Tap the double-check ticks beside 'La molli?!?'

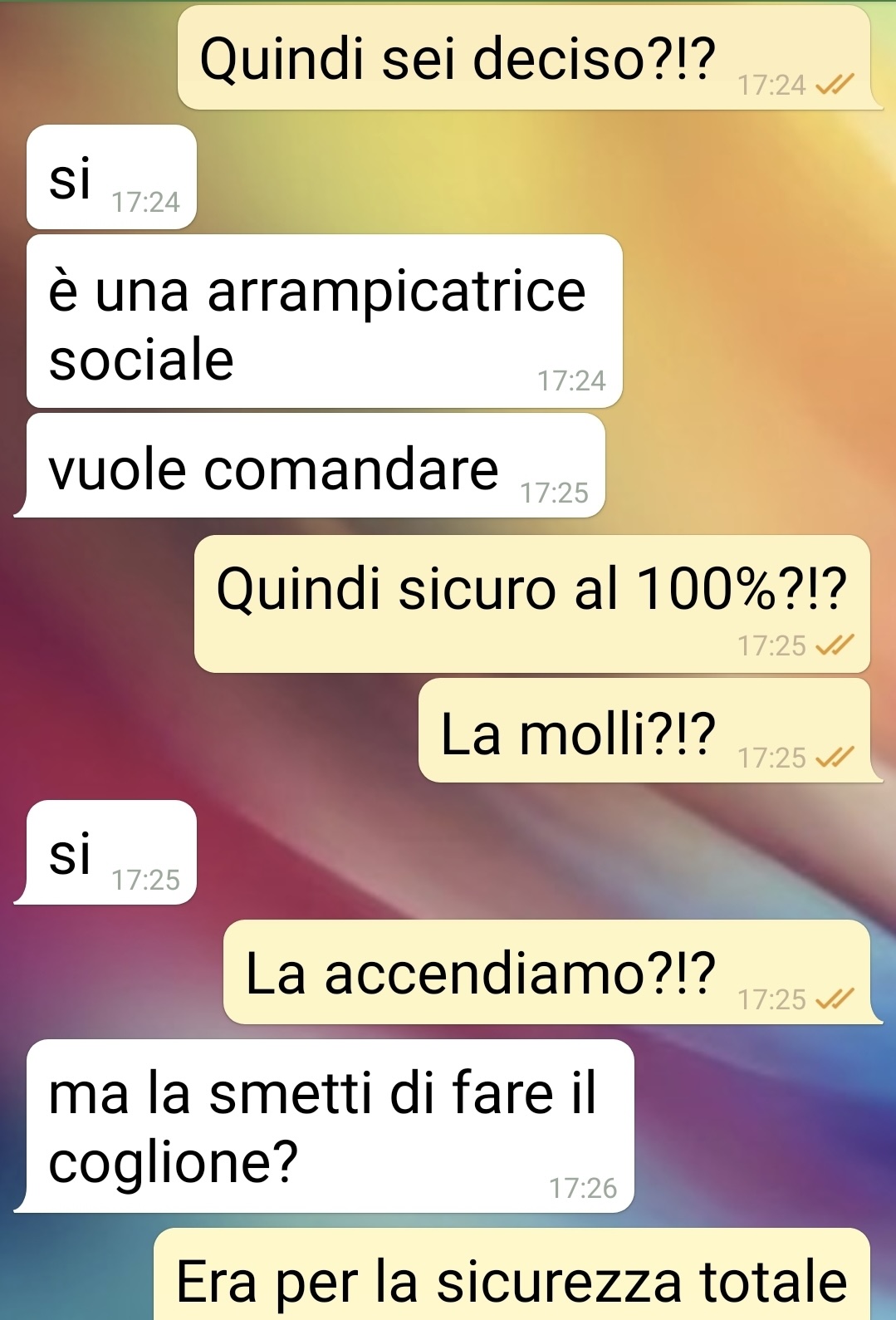click(x=835, y=757)
